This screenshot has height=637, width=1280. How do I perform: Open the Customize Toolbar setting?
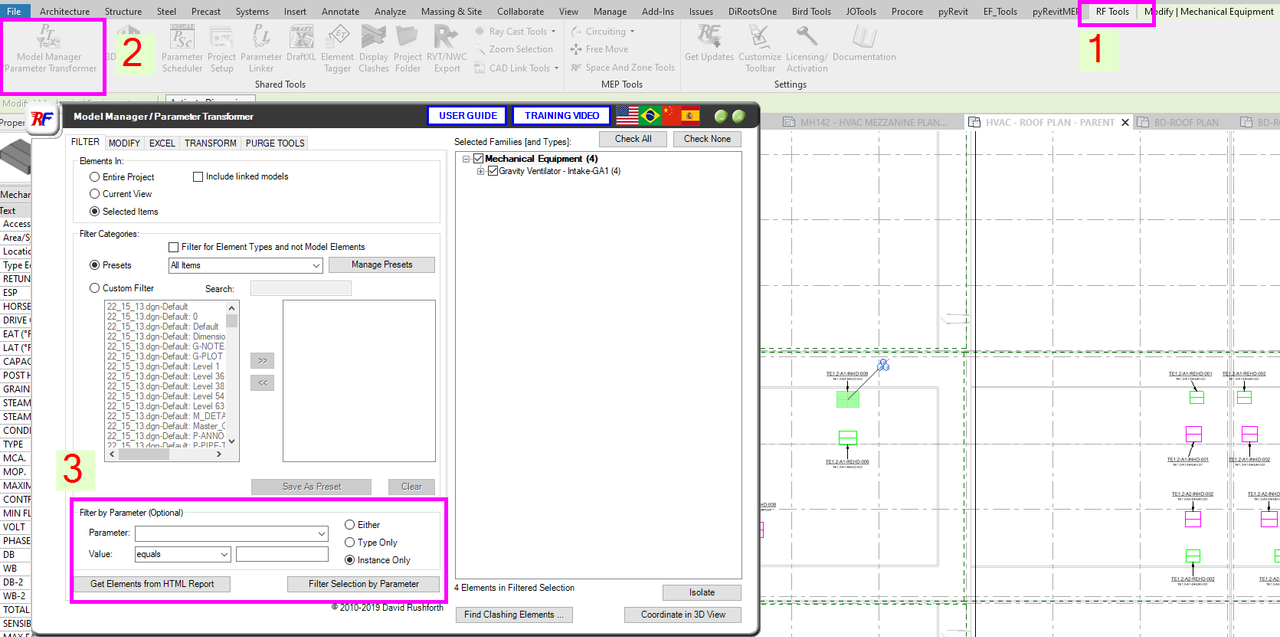tap(760, 48)
